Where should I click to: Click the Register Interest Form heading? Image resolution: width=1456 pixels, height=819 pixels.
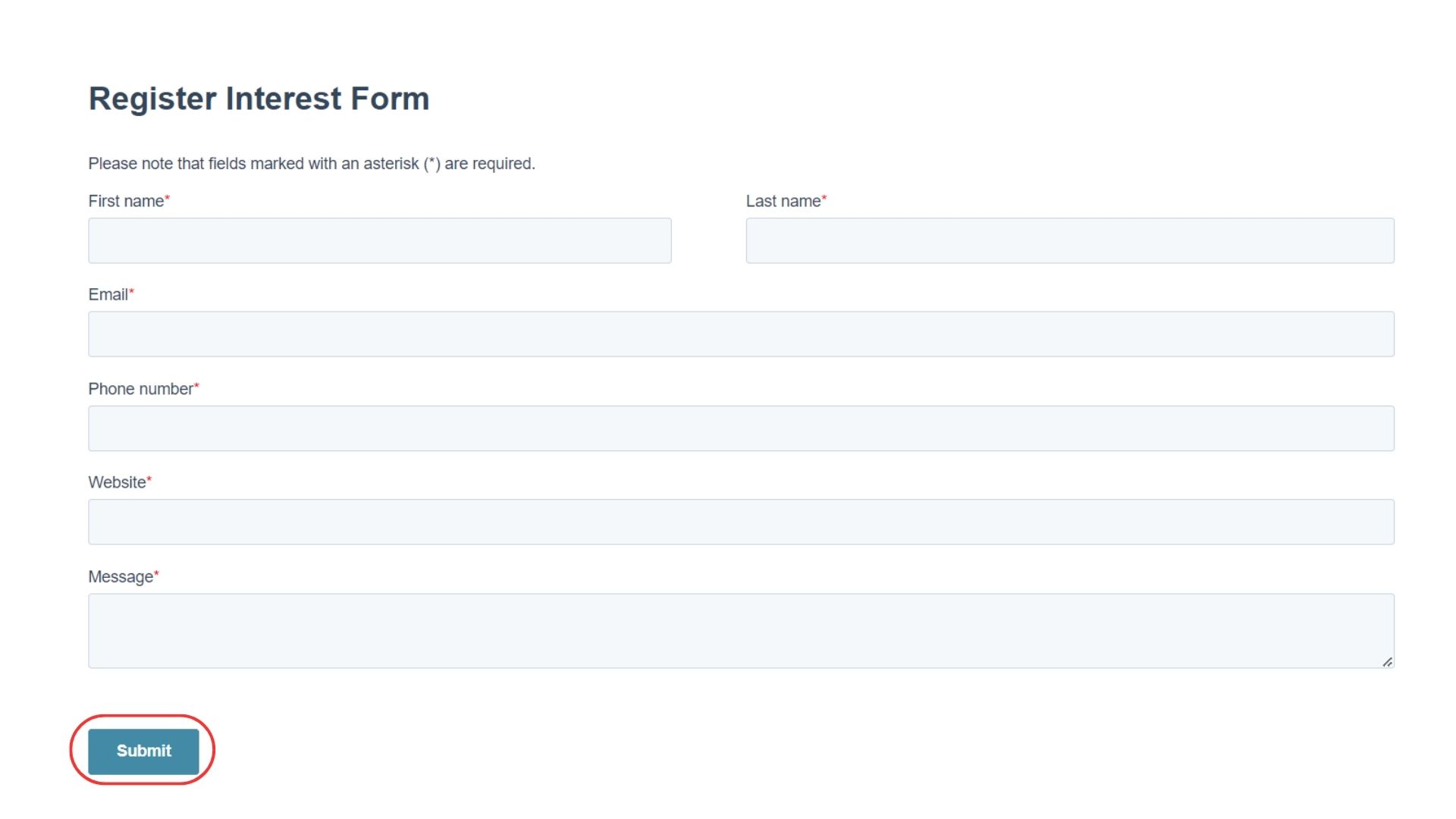point(259,99)
